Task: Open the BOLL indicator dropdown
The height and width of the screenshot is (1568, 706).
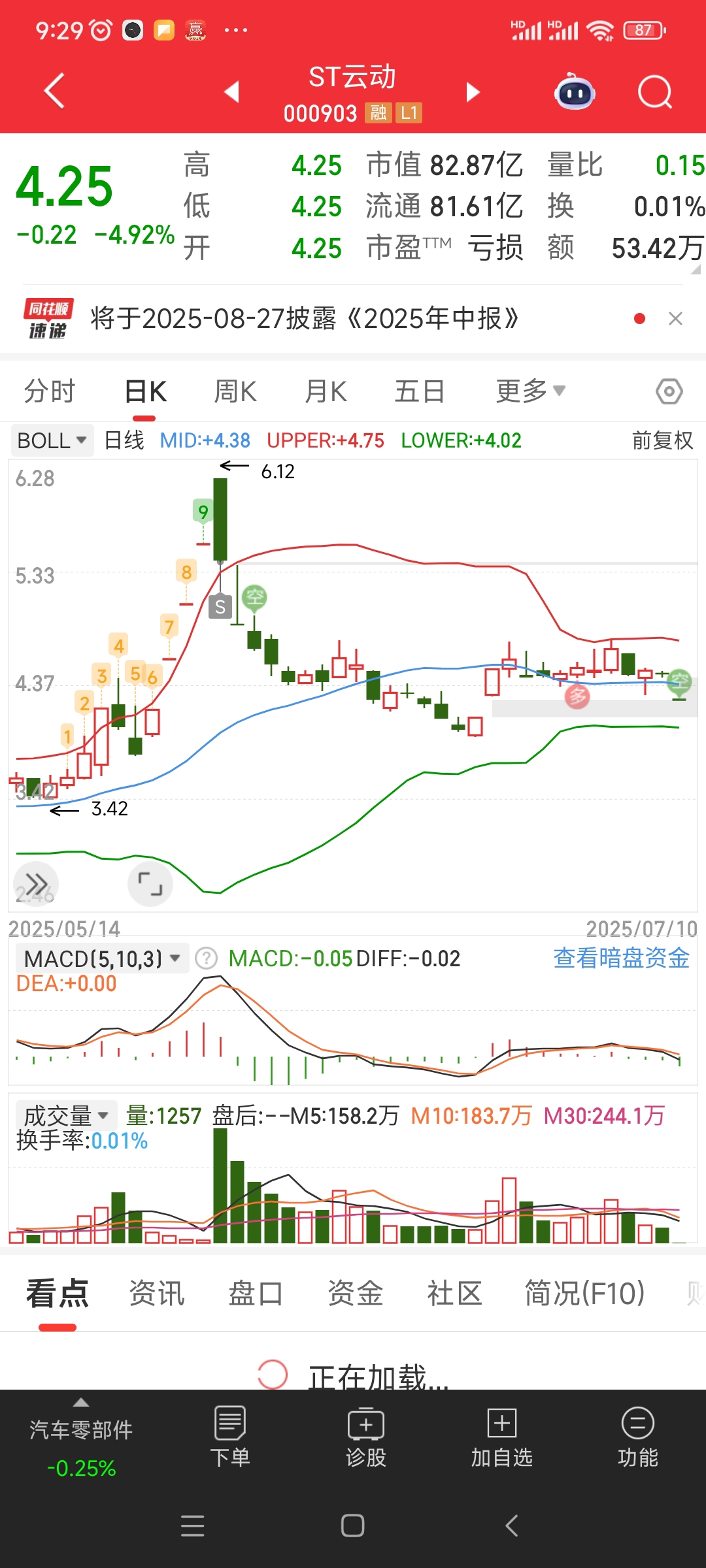Action: pyautogui.click(x=52, y=440)
